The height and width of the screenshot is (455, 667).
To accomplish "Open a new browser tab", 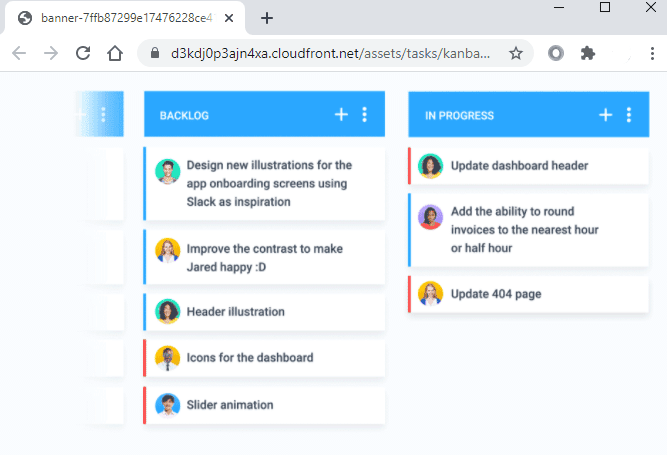I will (267, 18).
